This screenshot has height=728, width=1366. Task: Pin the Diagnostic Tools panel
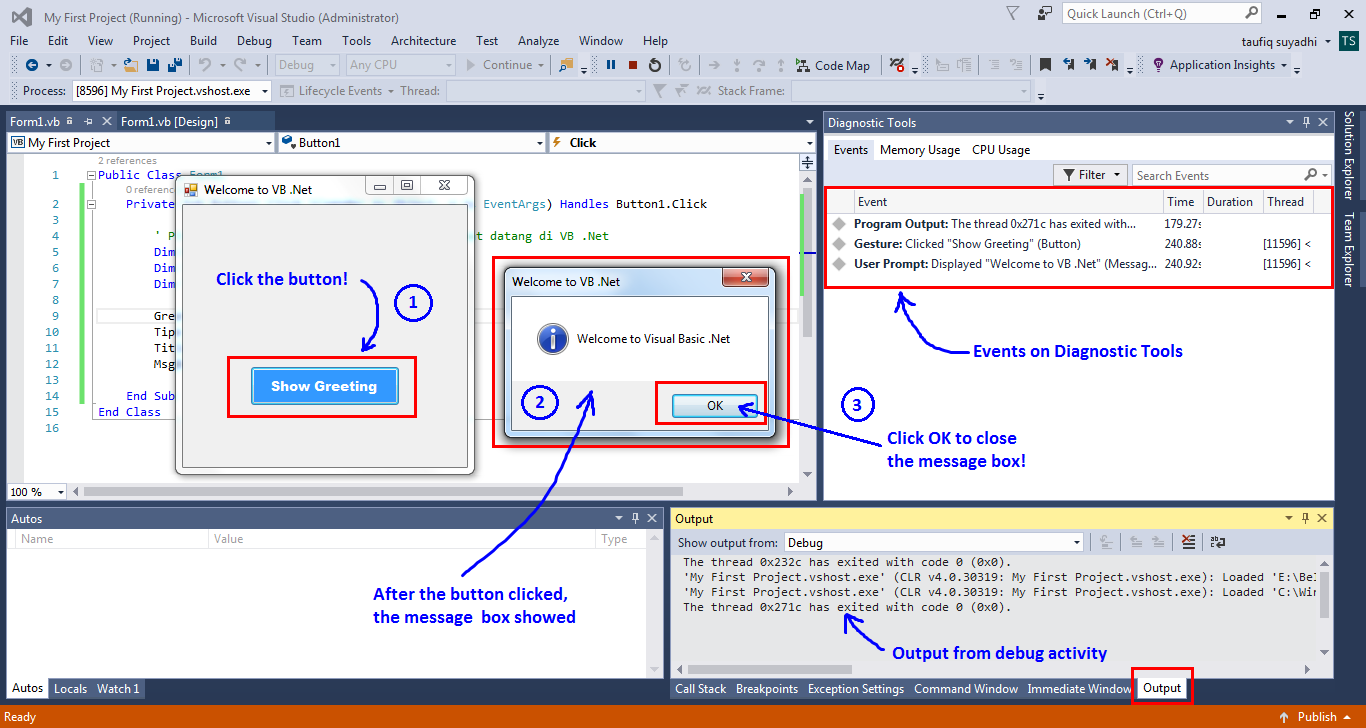(1306, 121)
